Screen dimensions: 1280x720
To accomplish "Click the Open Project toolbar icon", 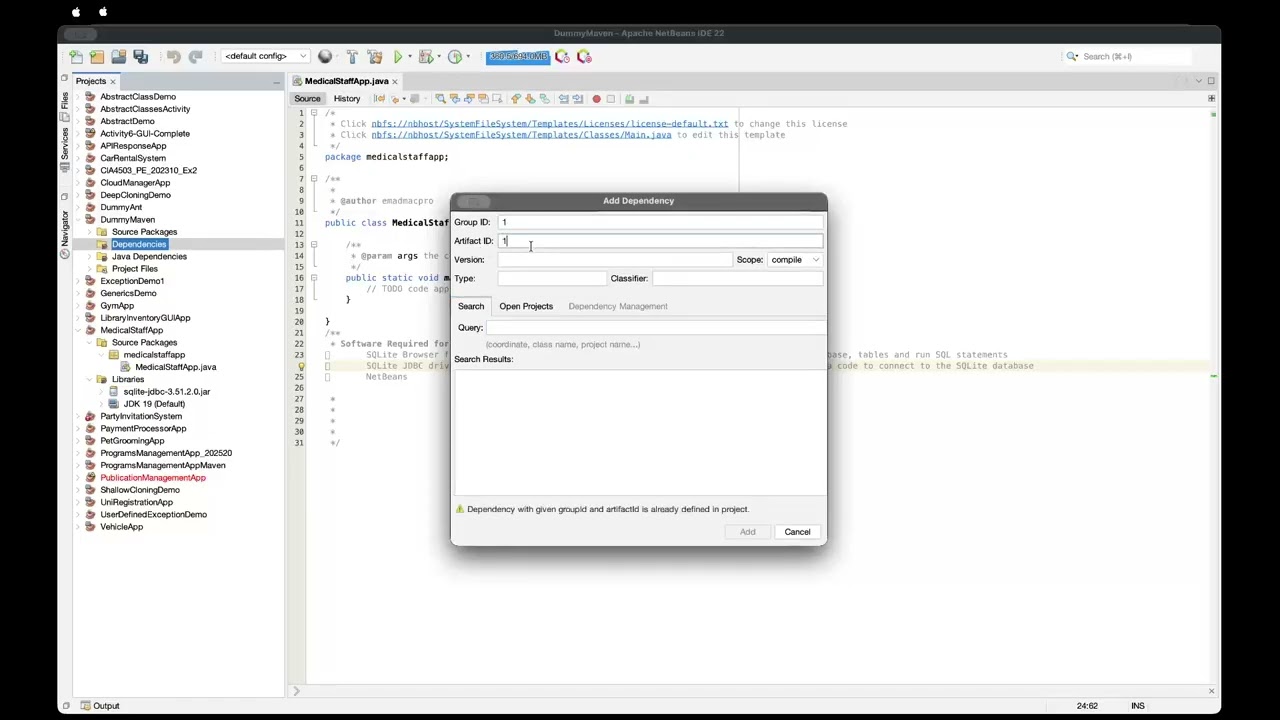I will click(119, 57).
